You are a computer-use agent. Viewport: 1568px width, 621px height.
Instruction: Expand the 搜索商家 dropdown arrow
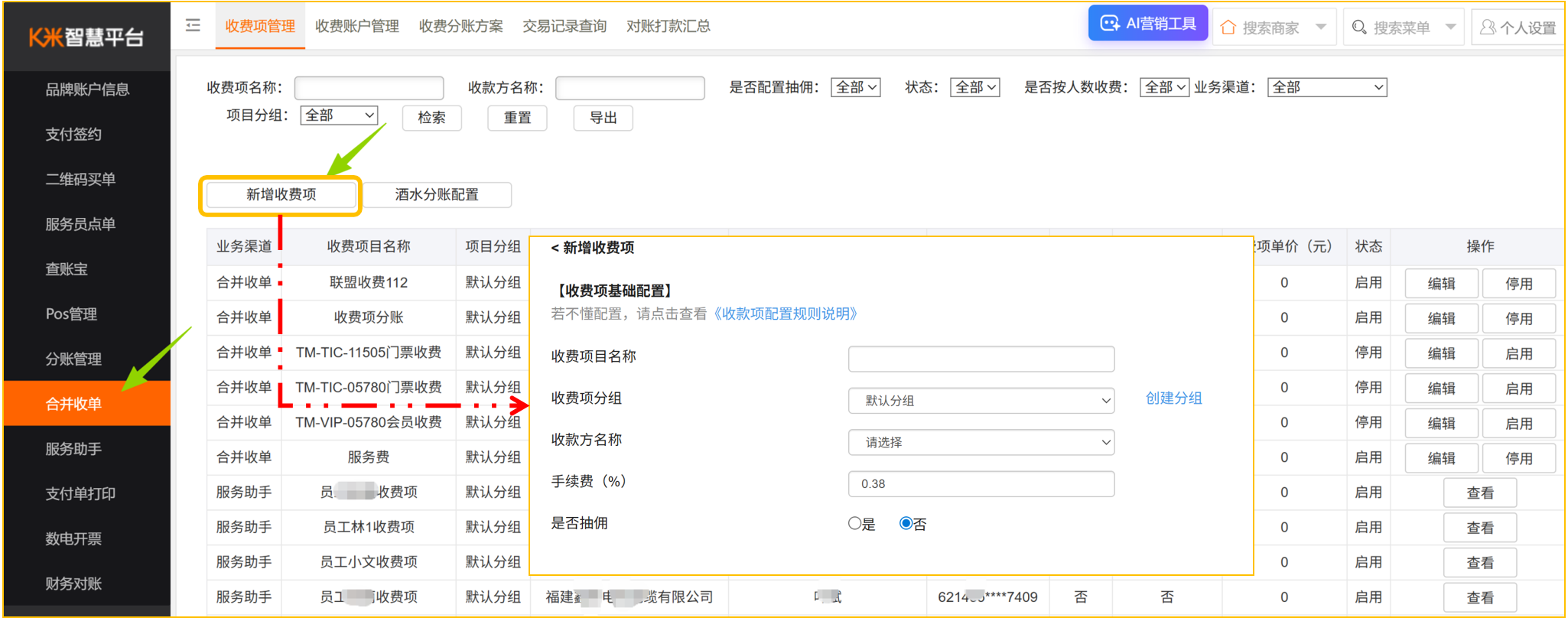pos(1321,28)
